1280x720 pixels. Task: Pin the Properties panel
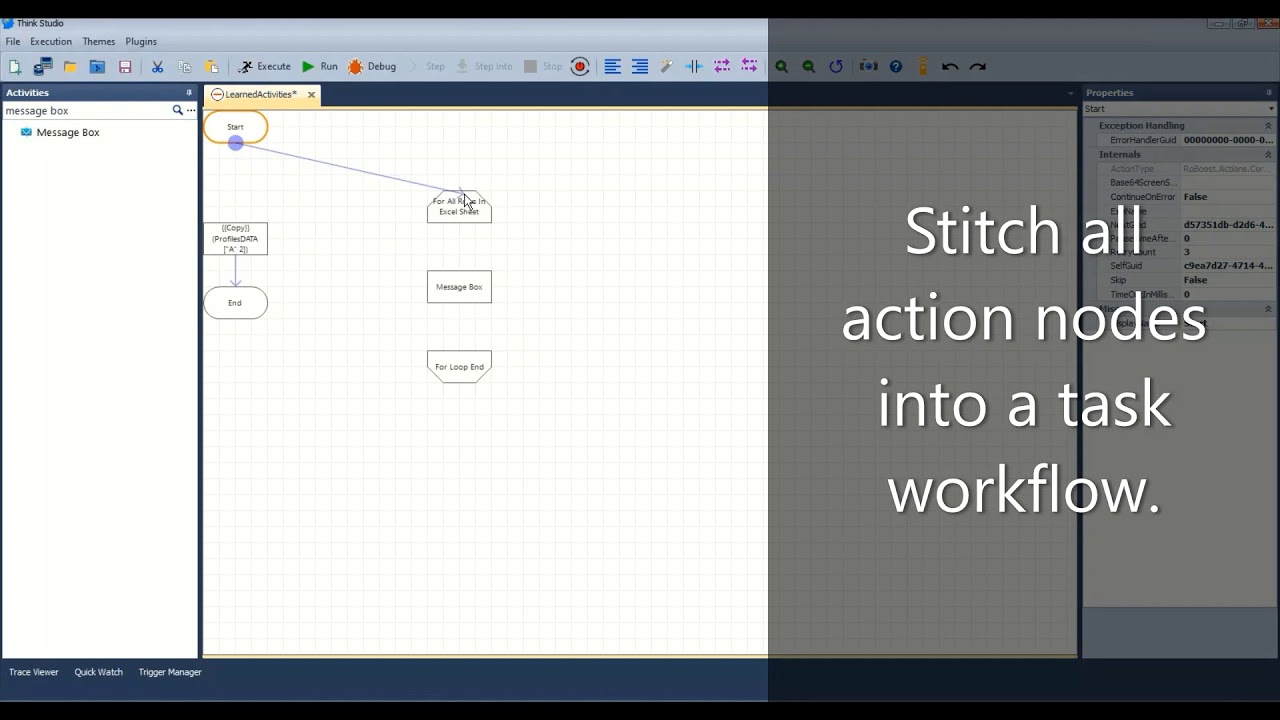1269,93
